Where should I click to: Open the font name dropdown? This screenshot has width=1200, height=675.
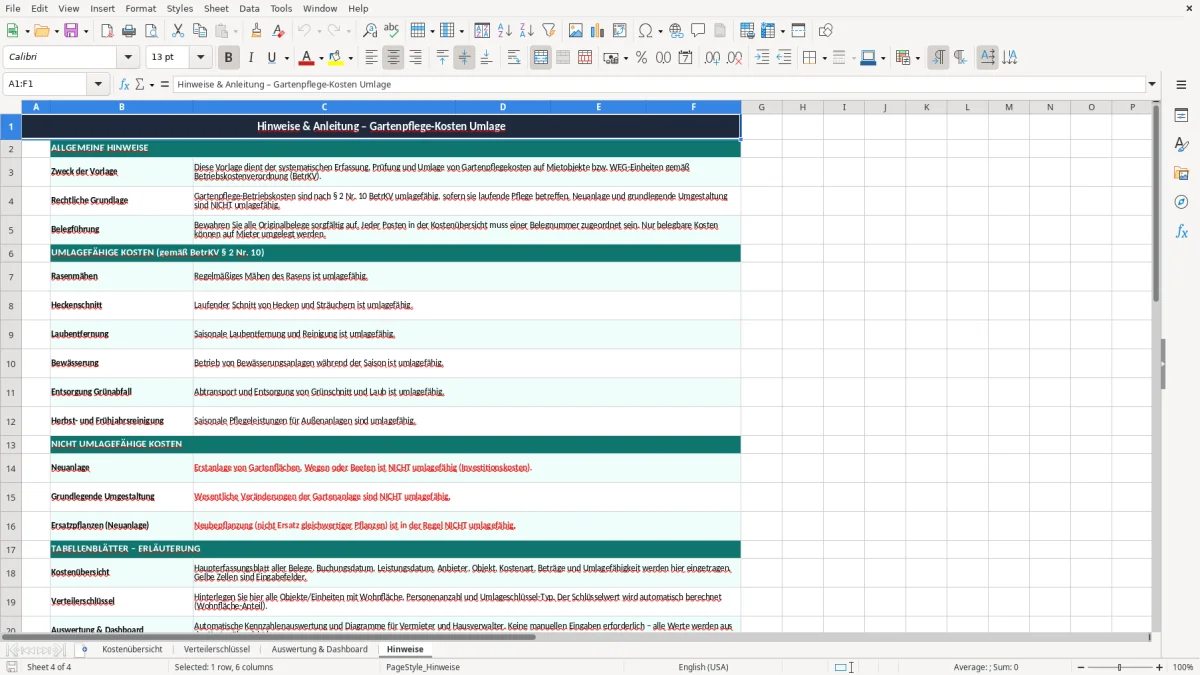128,58
